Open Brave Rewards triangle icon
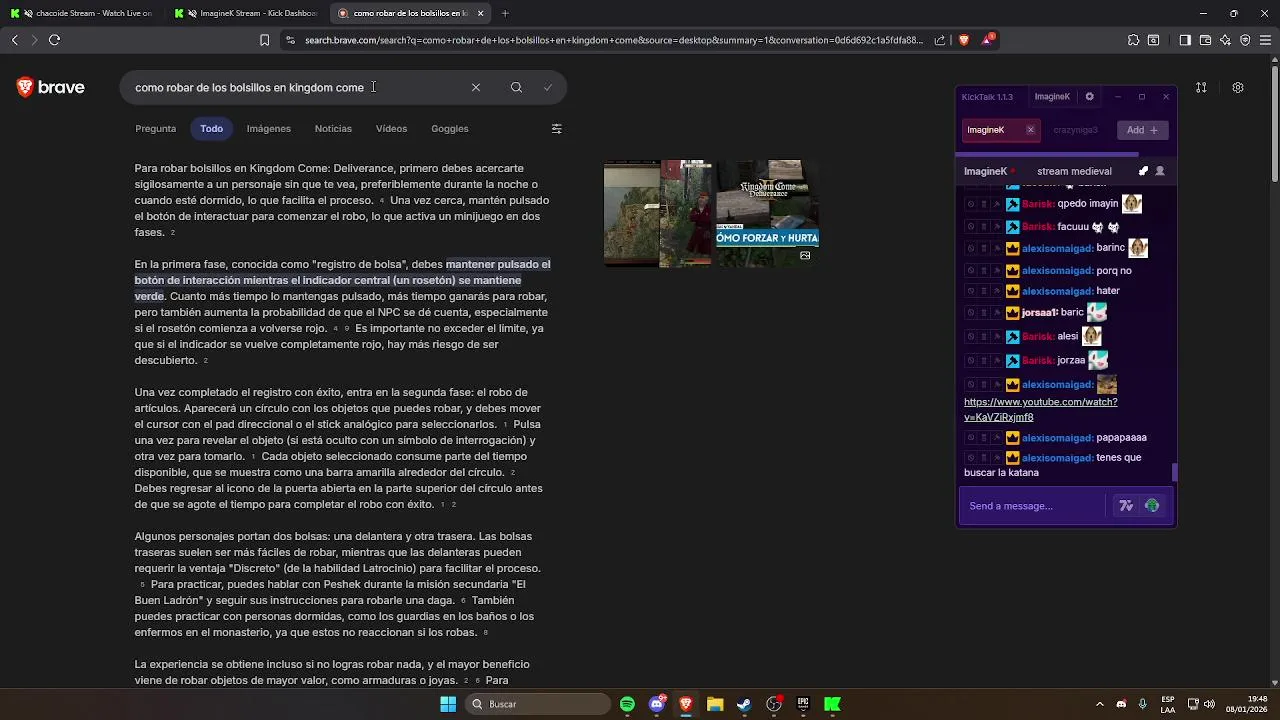This screenshot has height=720, width=1280. click(x=988, y=40)
